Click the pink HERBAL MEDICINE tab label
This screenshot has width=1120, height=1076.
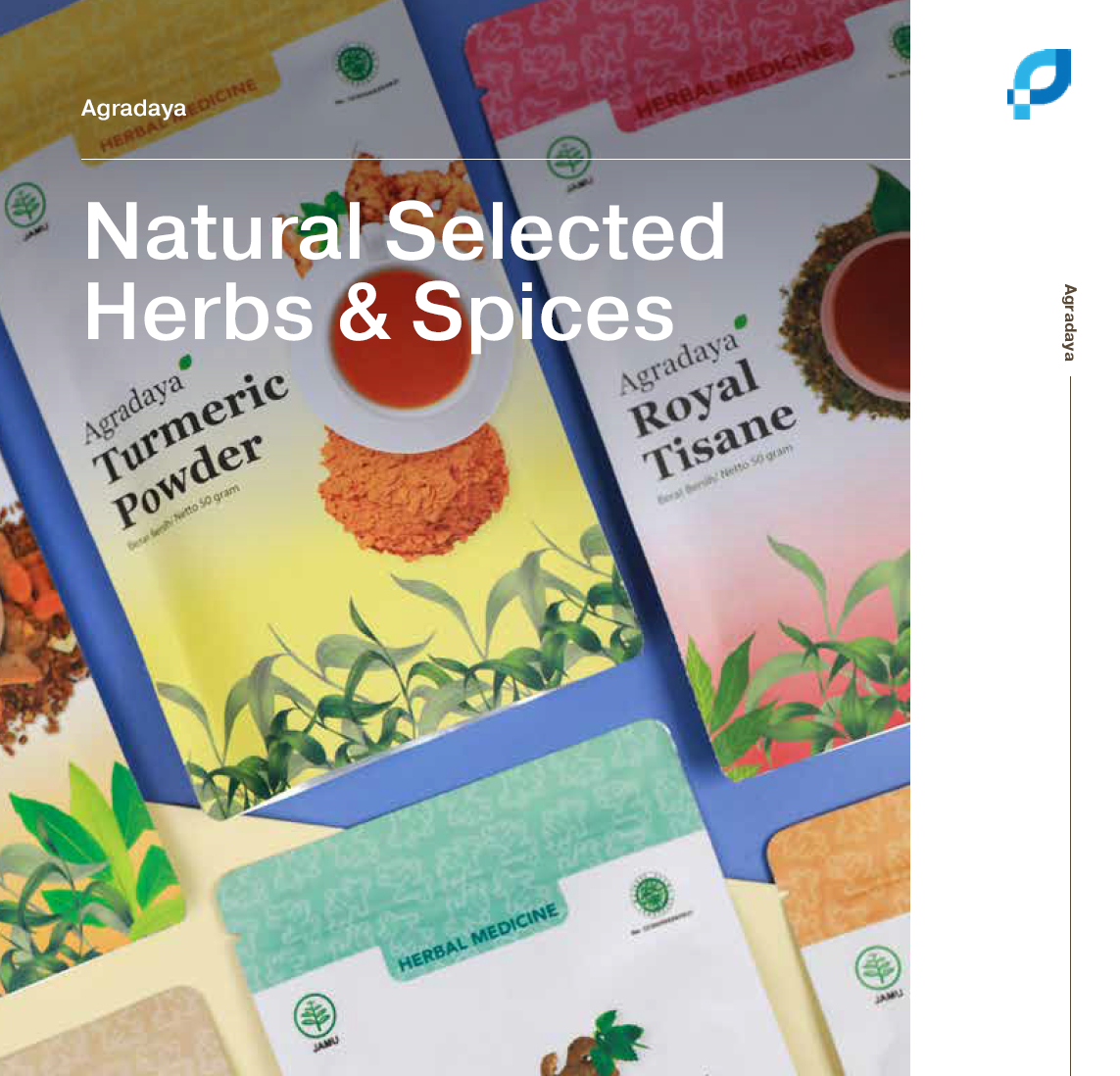pos(735,80)
